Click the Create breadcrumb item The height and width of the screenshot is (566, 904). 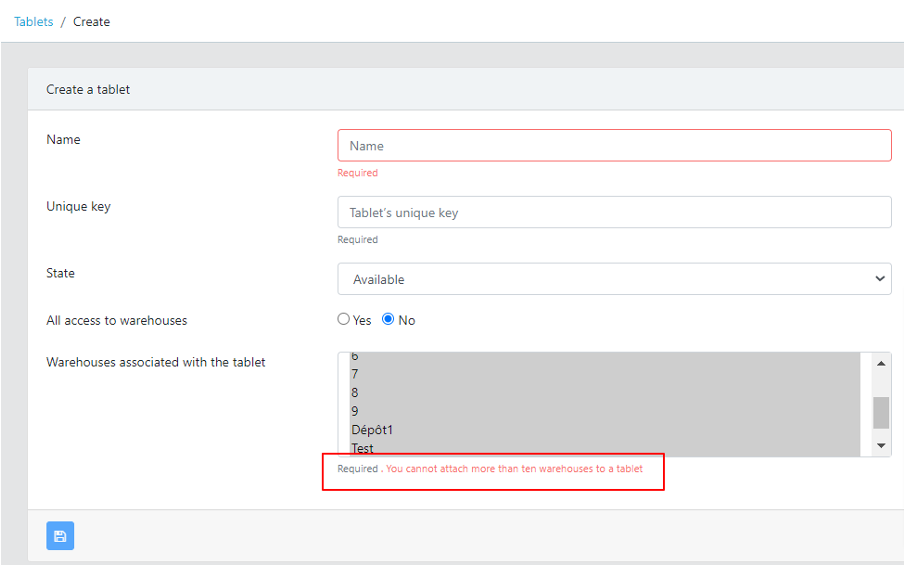(x=92, y=22)
